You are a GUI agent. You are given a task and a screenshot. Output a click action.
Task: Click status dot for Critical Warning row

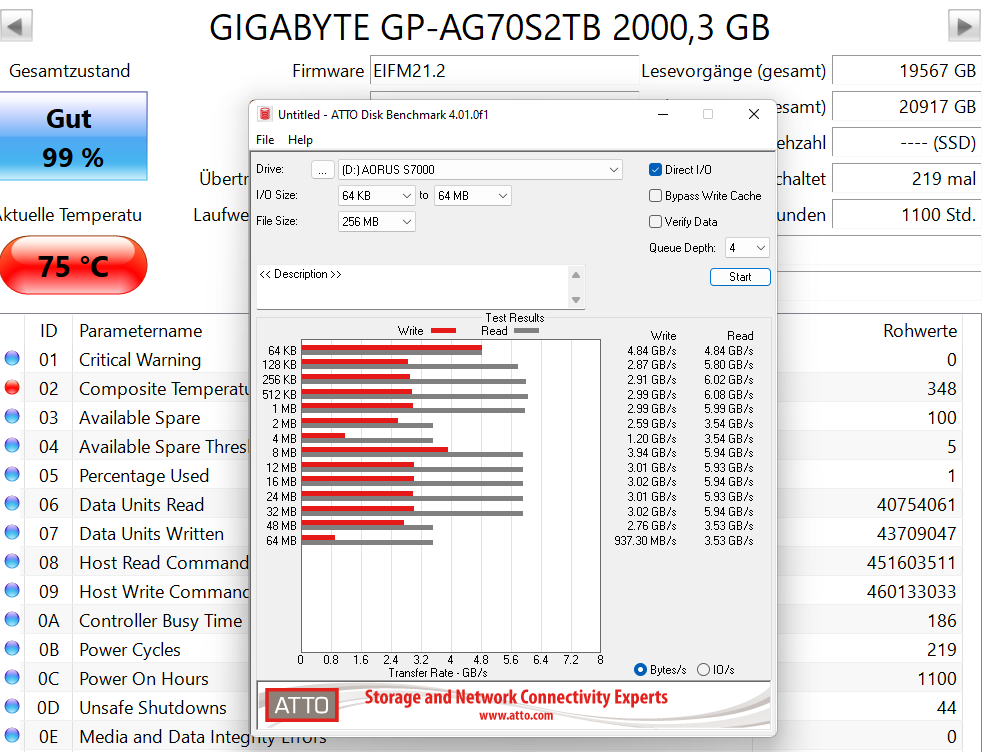pyautogui.click(x=12, y=358)
